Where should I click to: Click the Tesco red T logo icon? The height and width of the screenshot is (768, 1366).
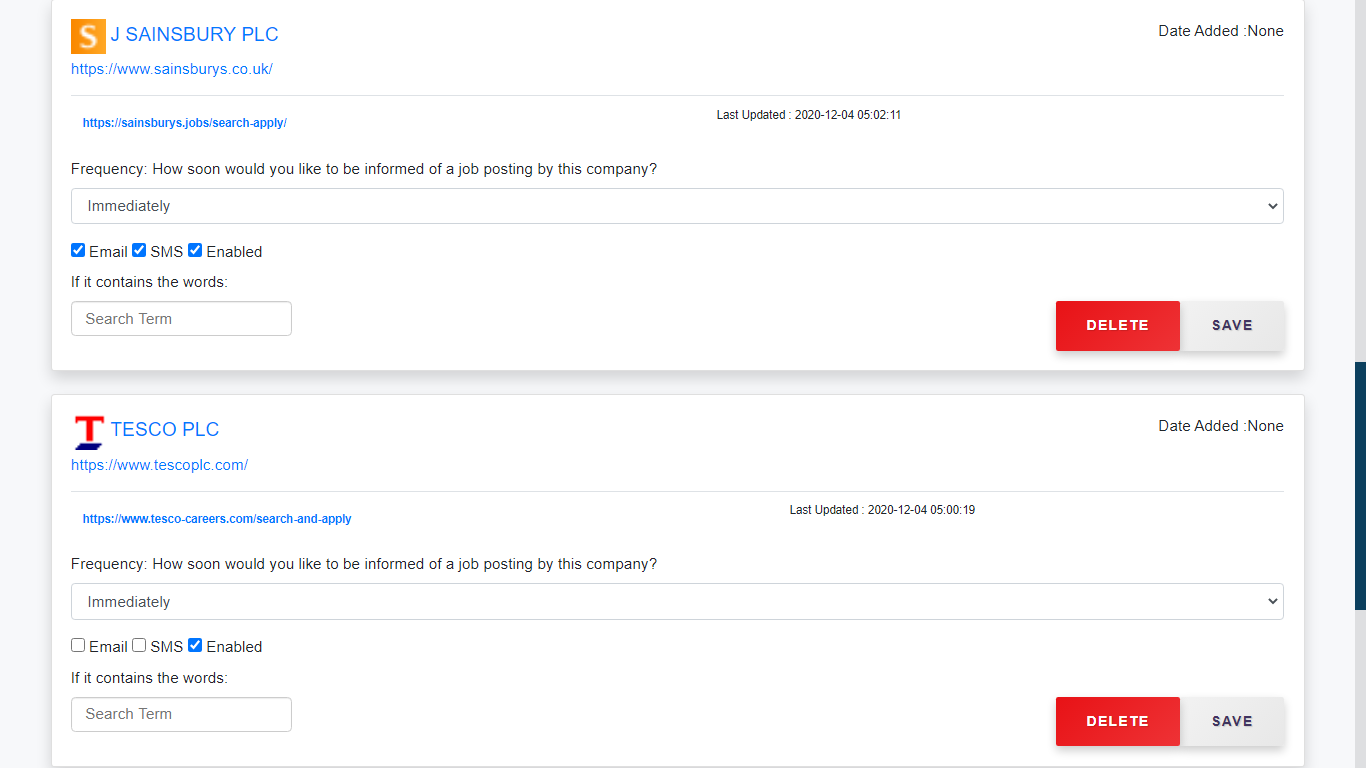click(89, 431)
